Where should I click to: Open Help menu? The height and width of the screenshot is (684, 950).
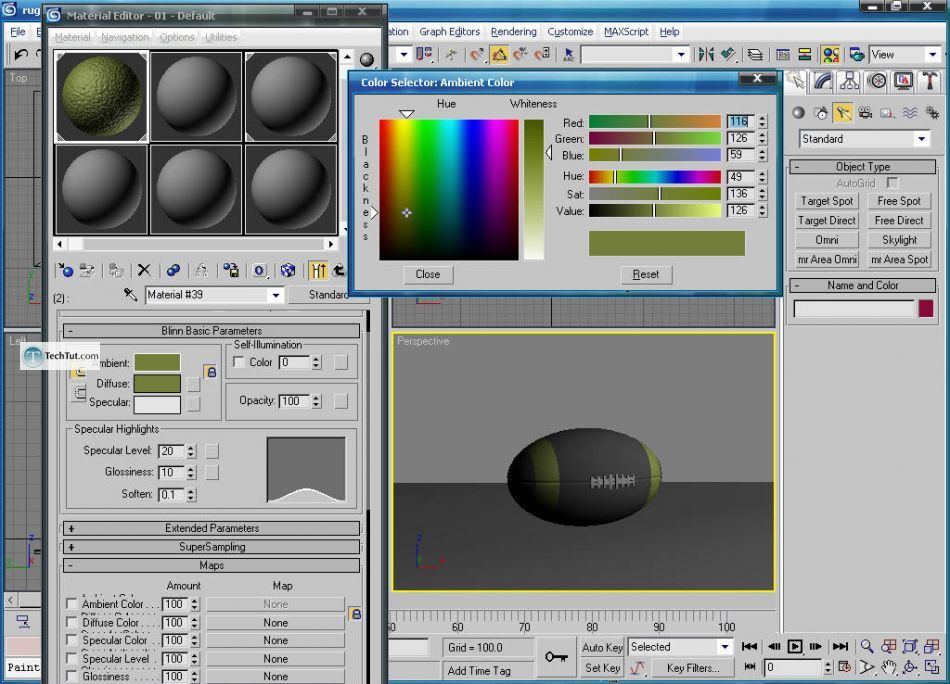(x=669, y=32)
